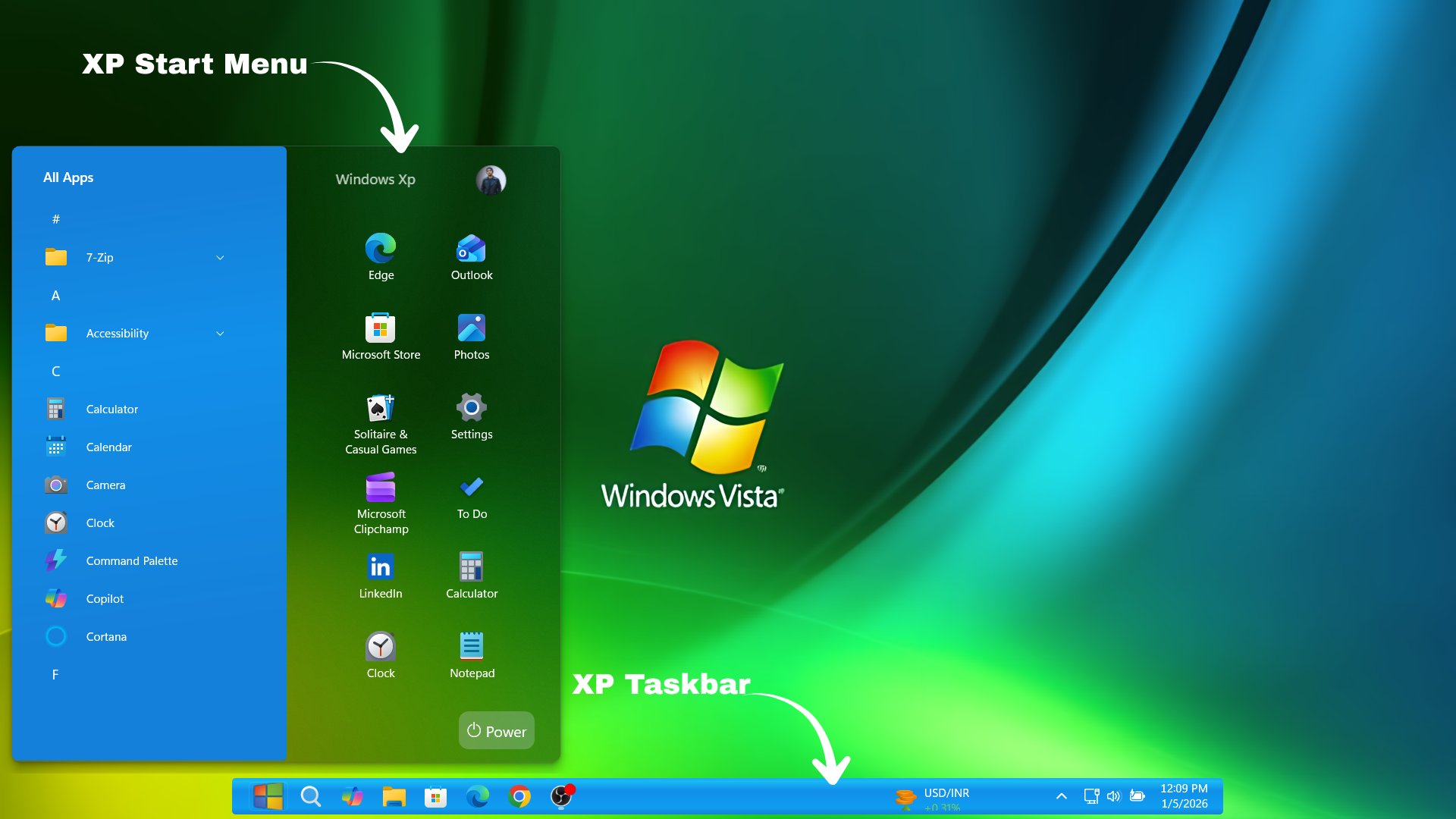The height and width of the screenshot is (819, 1456).
Task: Select Command Palette in All Apps
Action: tap(131, 561)
